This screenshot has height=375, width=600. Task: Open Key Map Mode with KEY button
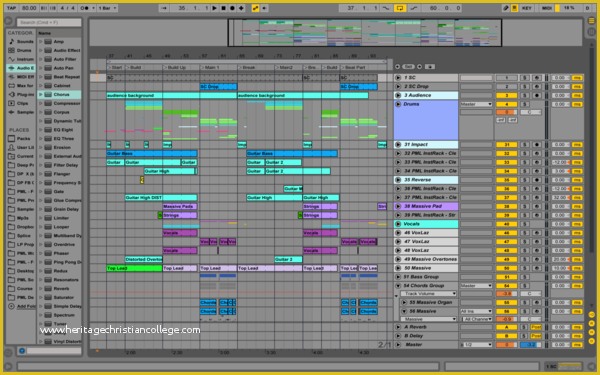pyautogui.click(x=527, y=8)
